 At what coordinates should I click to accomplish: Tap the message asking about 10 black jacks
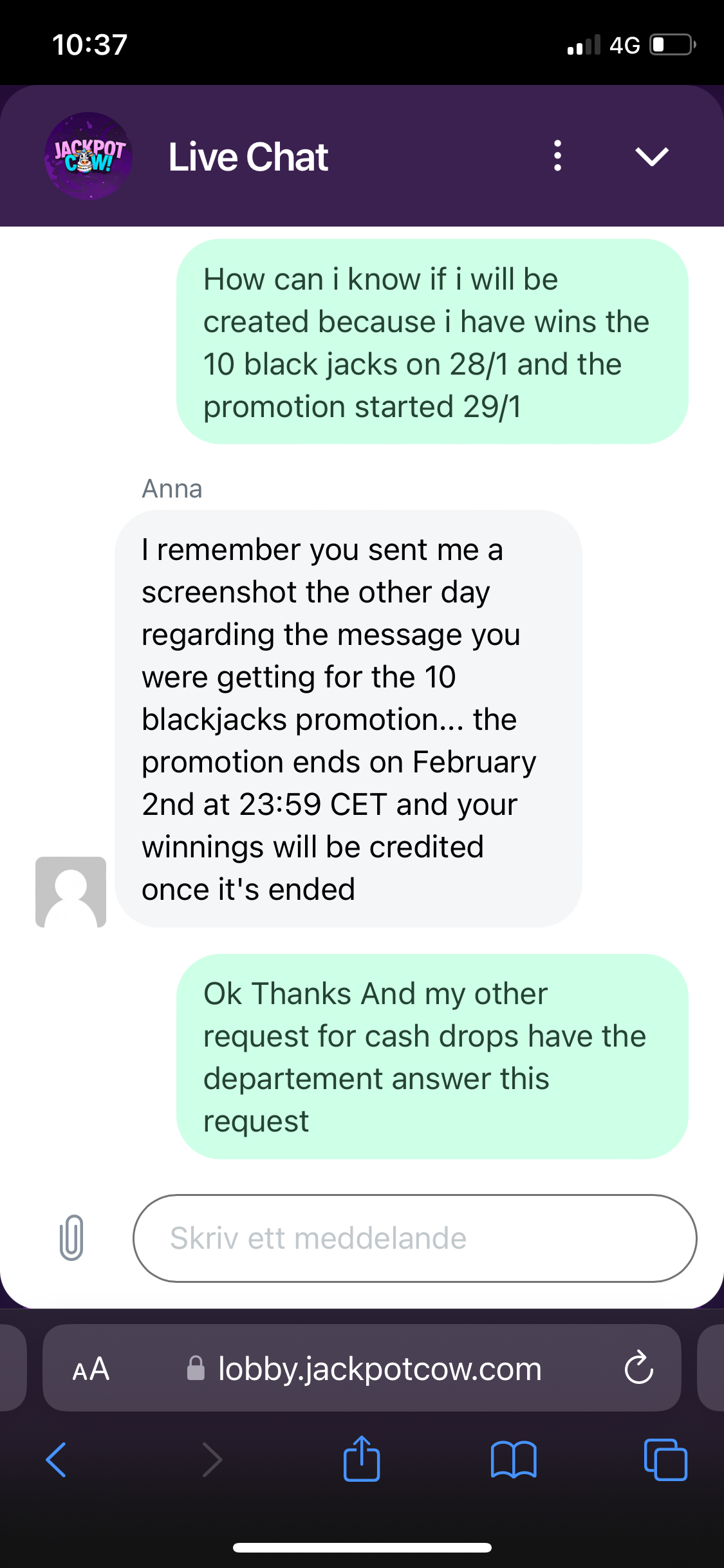click(432, 342)
